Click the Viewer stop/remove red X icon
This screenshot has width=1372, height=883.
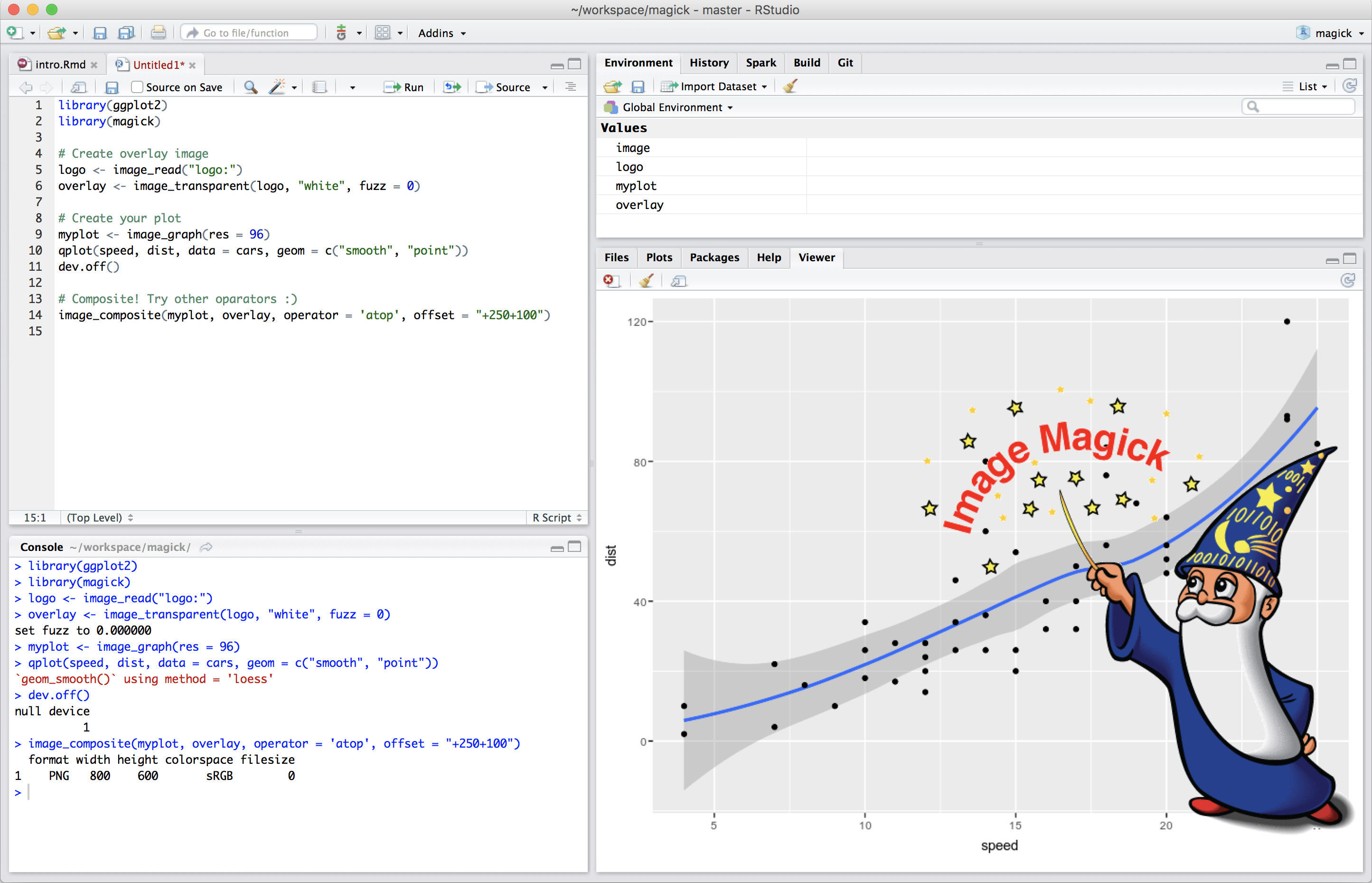(611, 281)
